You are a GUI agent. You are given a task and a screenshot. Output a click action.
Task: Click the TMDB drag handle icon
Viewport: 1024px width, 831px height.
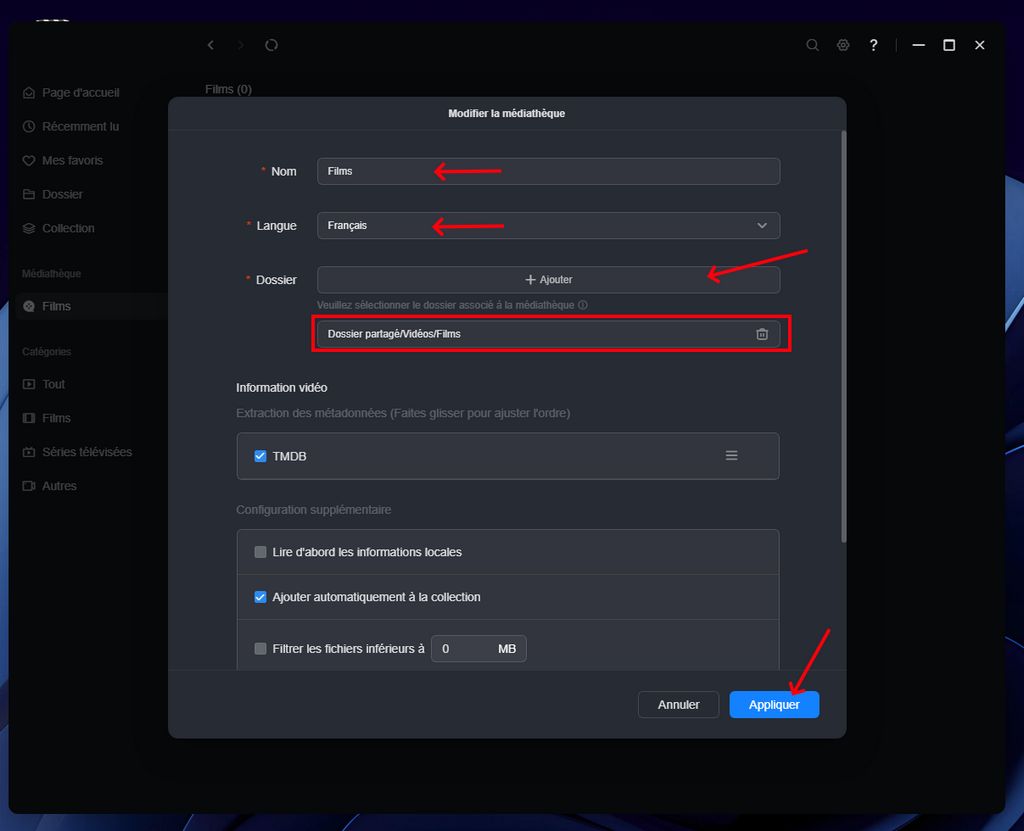pyautogui.click(x=731, y=456)
